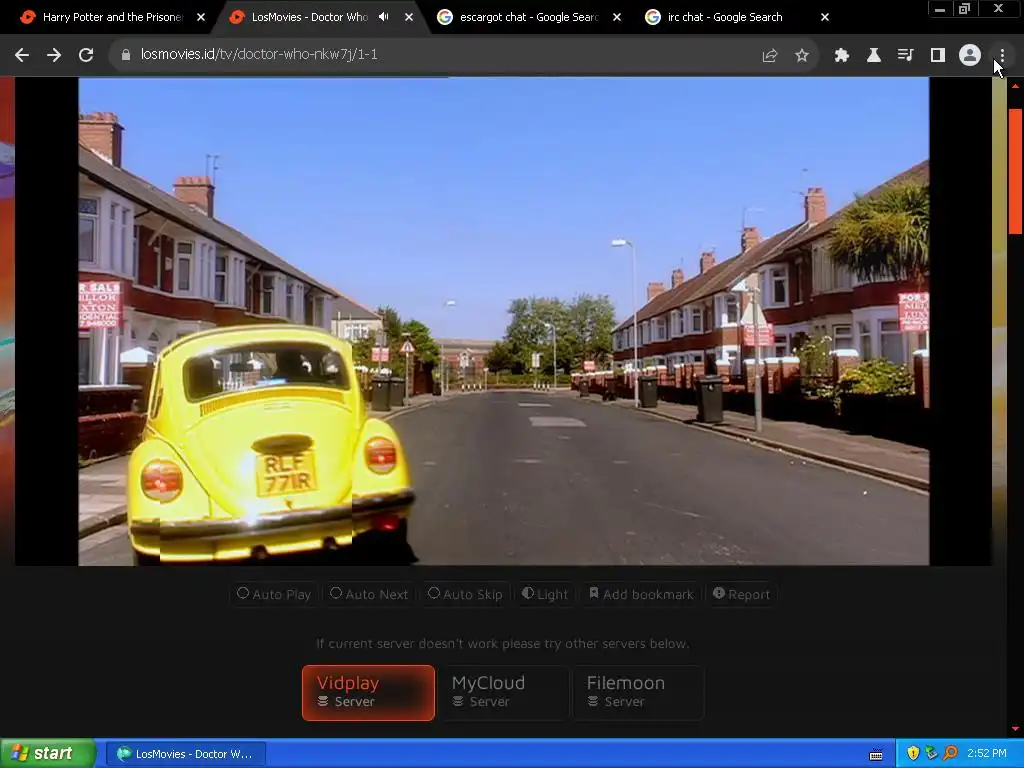1024x768 pixels.
Task: Toggle Auto Next option
Action: coord(370,594)
